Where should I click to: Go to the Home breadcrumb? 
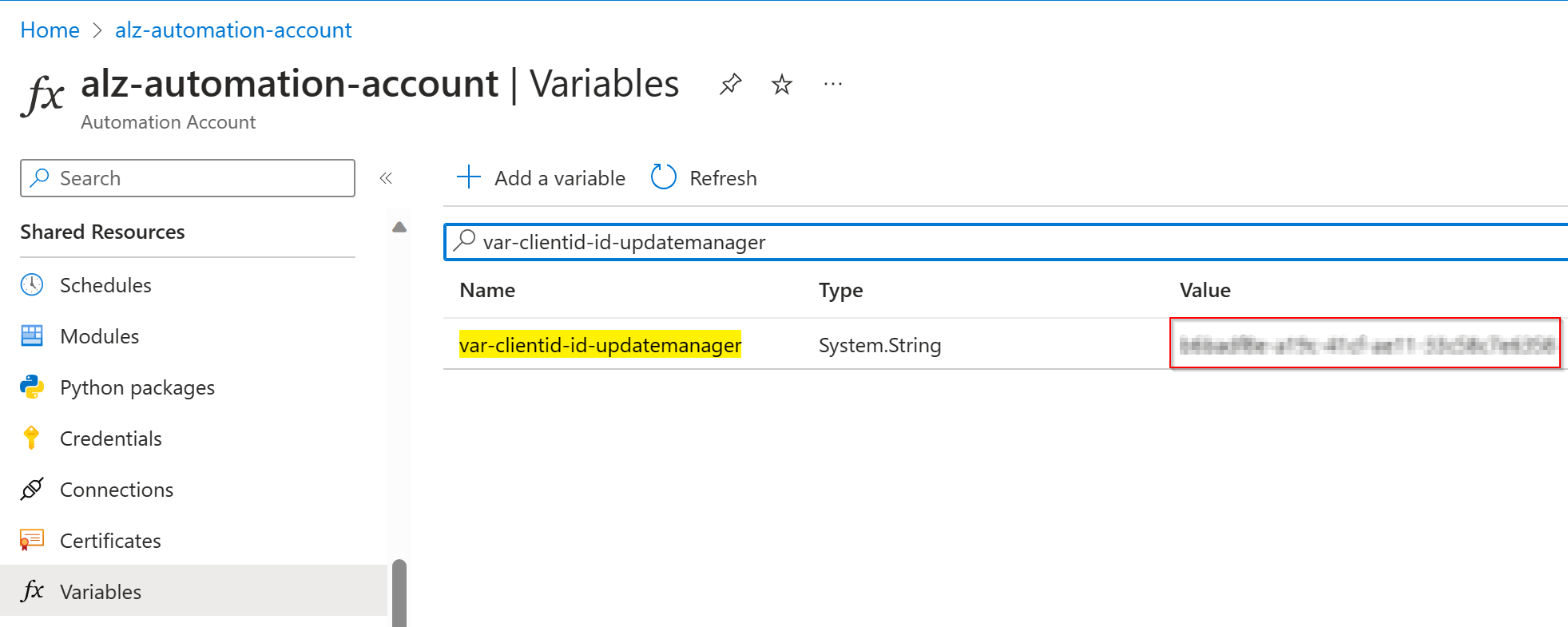pos(50,30)
